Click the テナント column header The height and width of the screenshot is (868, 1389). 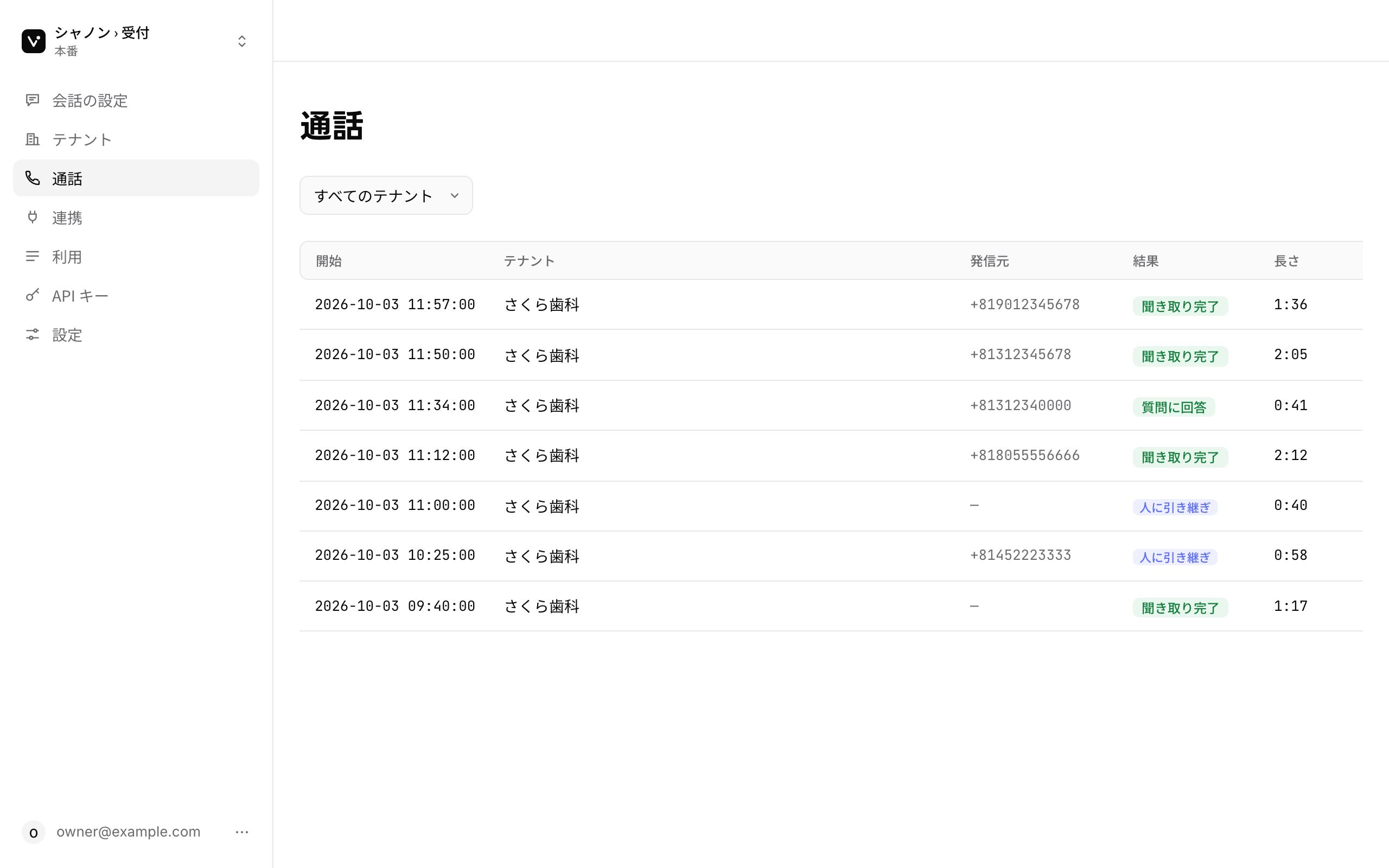click(x=529, y=261)
